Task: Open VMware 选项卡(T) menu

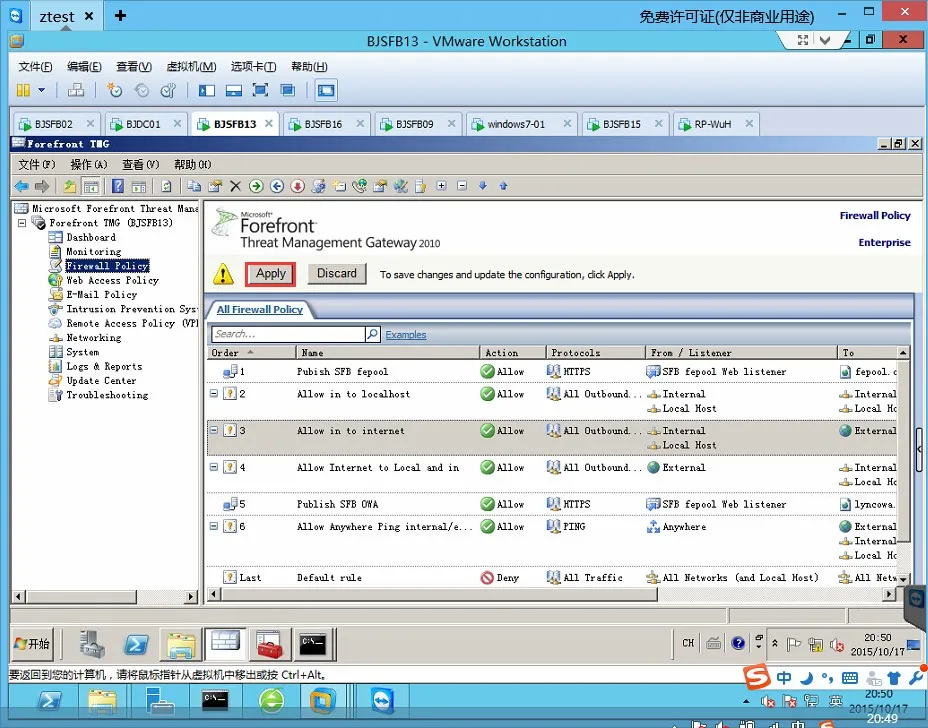Action: pyautogui.click(x=253, y=66)
